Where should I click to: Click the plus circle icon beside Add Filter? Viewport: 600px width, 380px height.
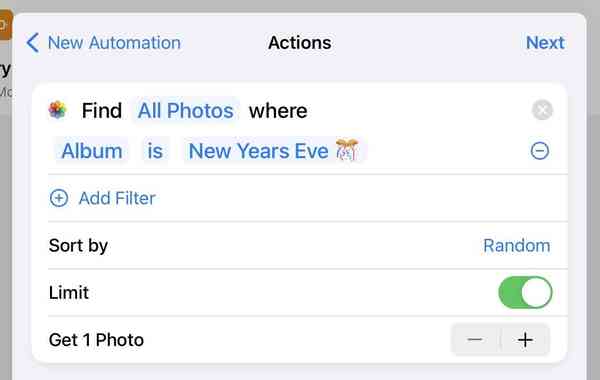[x=59, y=198]
